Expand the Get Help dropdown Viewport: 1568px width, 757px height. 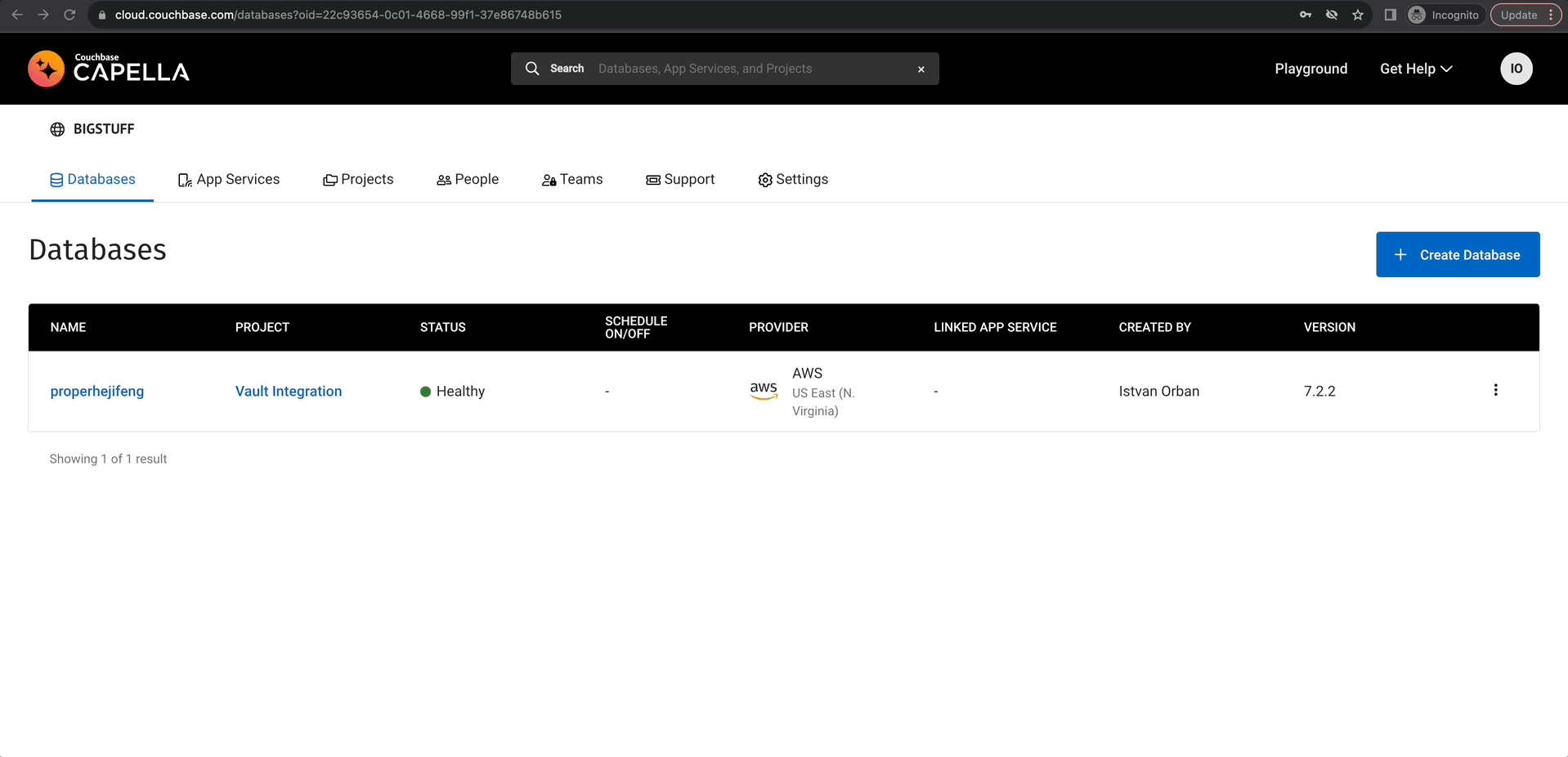1416,69
